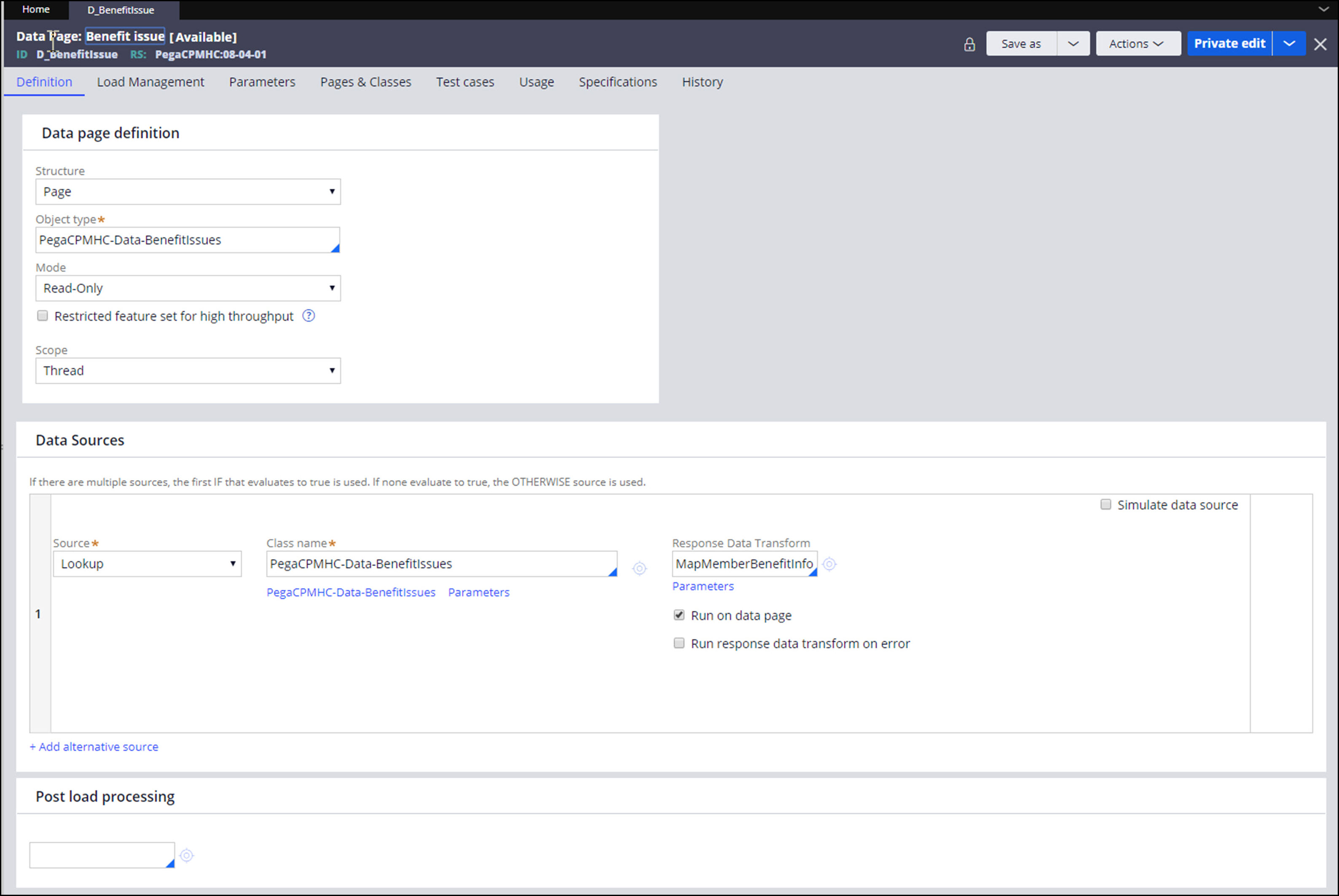The height and width of the screenshot is (896, 1339).
Task: Expand top-right tab bar chevron
Action: click(x=1323, y=9)
